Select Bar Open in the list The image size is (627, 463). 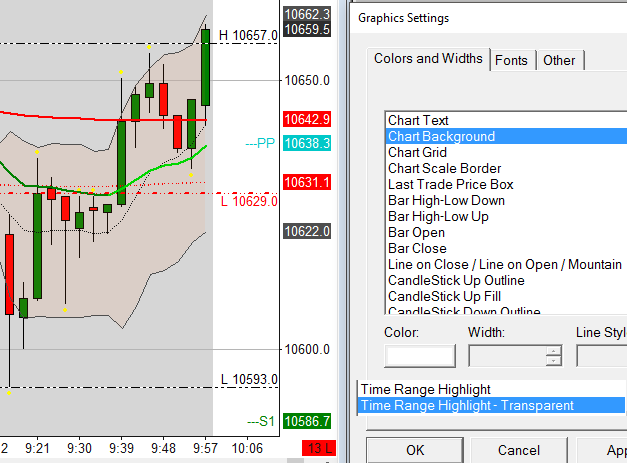(505, 232)
